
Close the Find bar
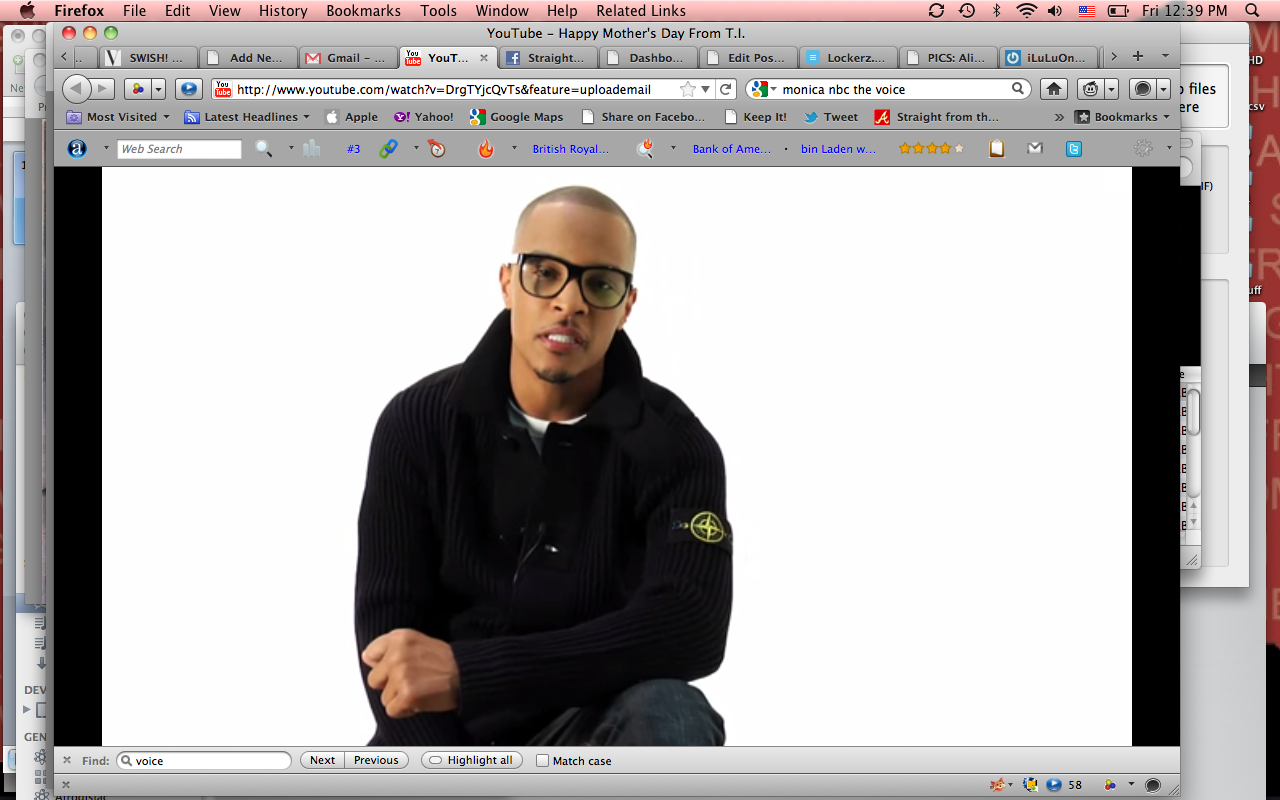pyautogui.click(x=67, y=761)
